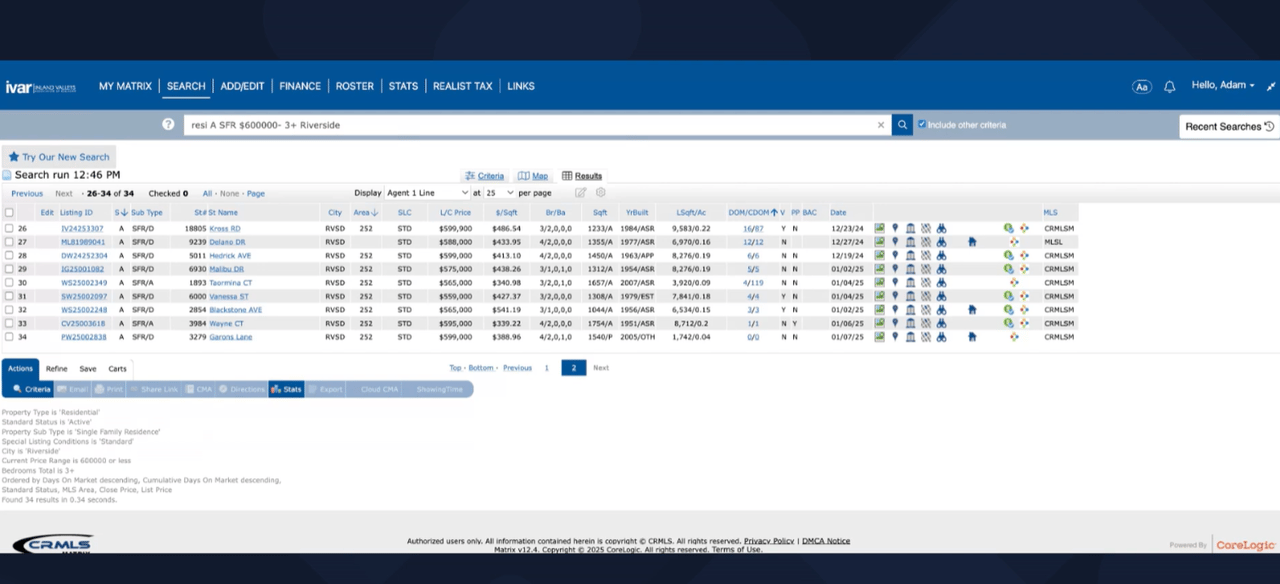Click binoculars icon on Malibu DR row
This screenshot has width=1280, height=584.
[x=941, y=269]
